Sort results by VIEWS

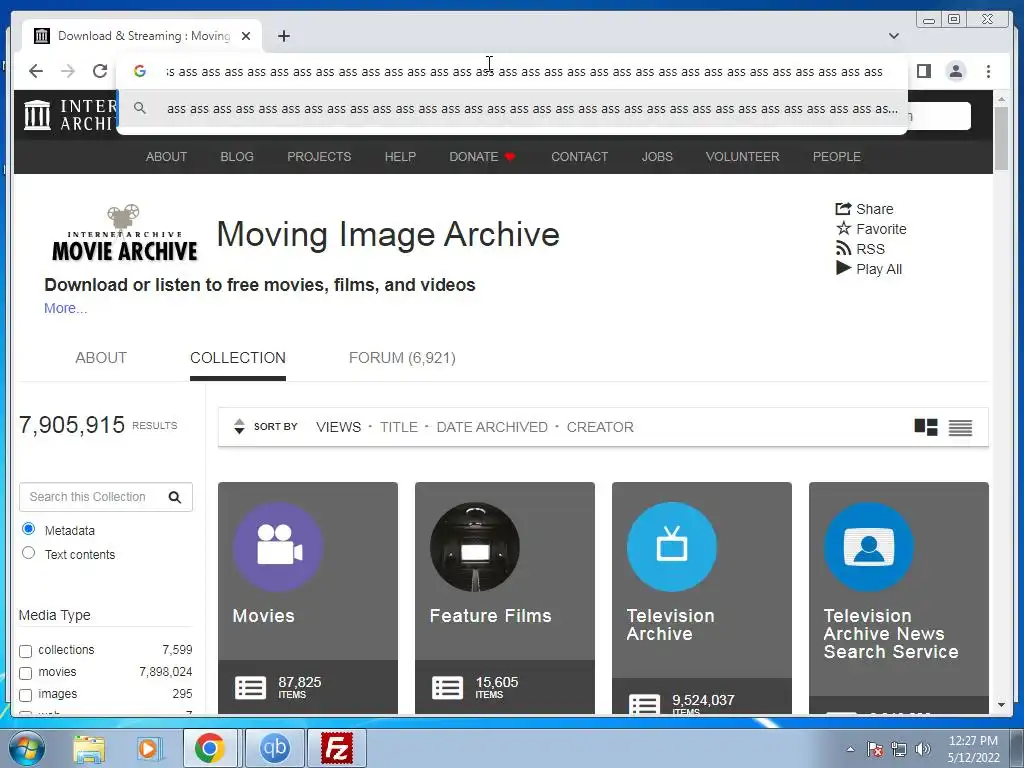(x=338, y=427)
